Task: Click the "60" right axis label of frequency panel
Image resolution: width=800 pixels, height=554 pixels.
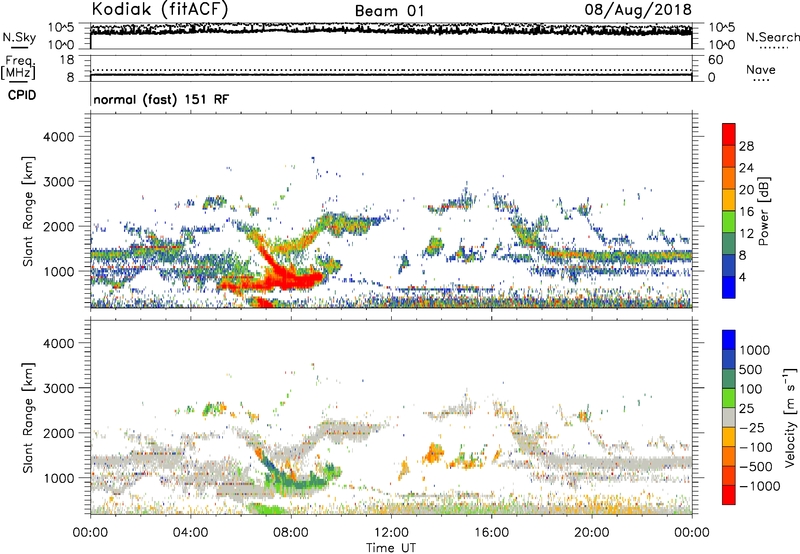Action: click(x=715, y=60)
